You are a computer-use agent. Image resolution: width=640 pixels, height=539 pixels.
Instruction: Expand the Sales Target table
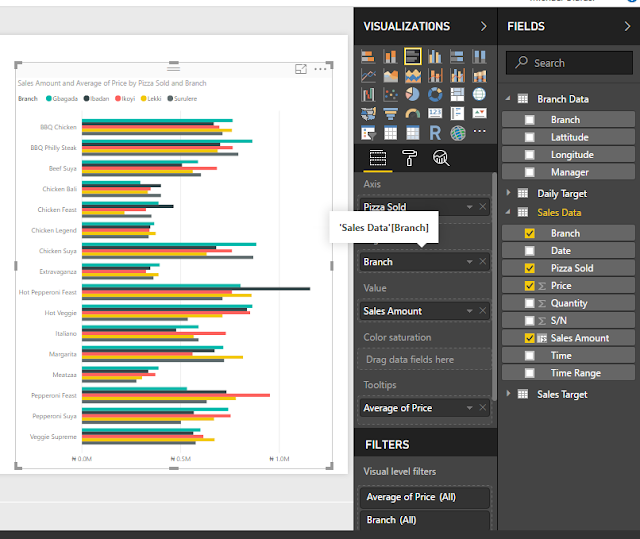point(508,393)
